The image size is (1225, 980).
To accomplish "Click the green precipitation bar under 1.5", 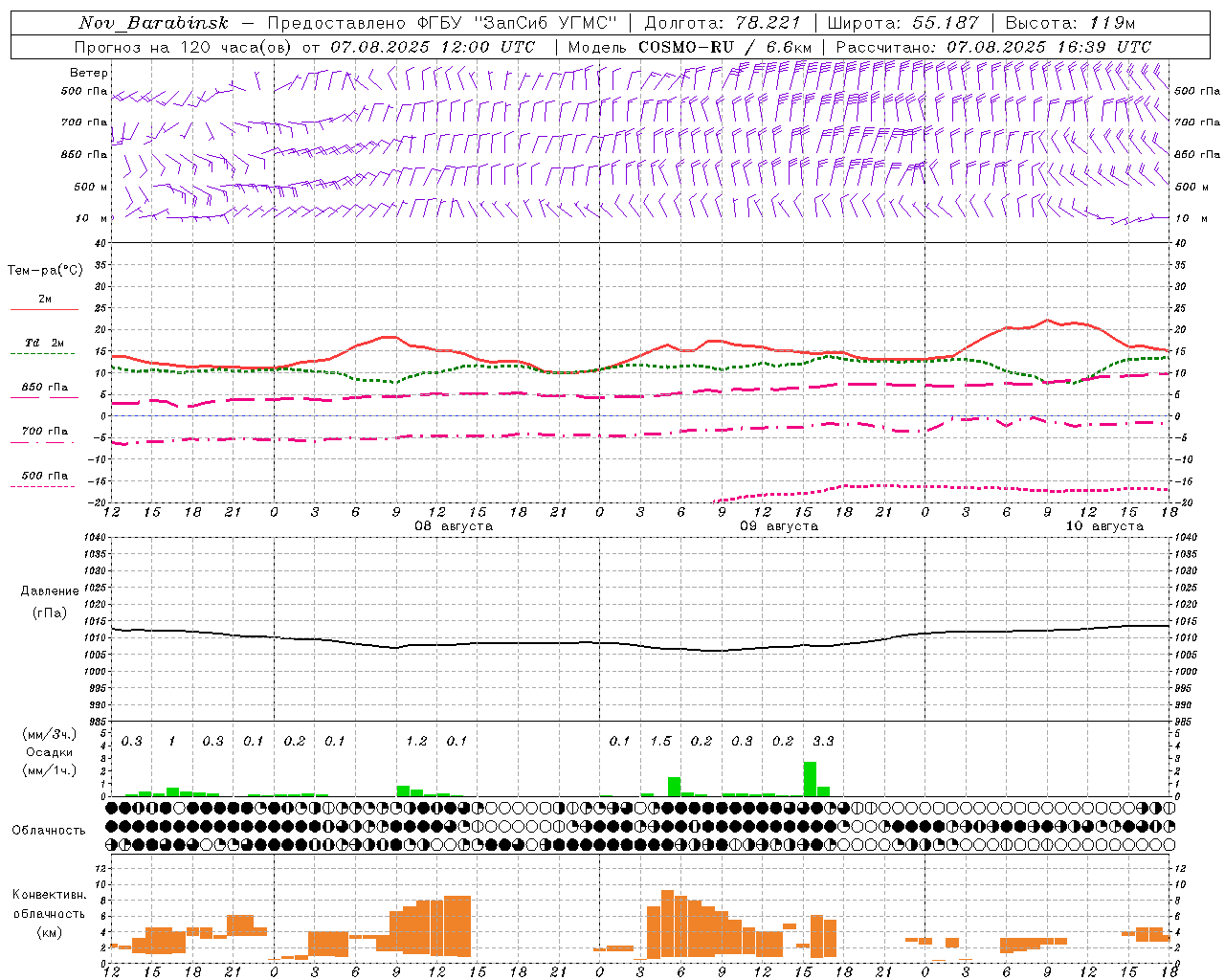I will pos(674,787).
